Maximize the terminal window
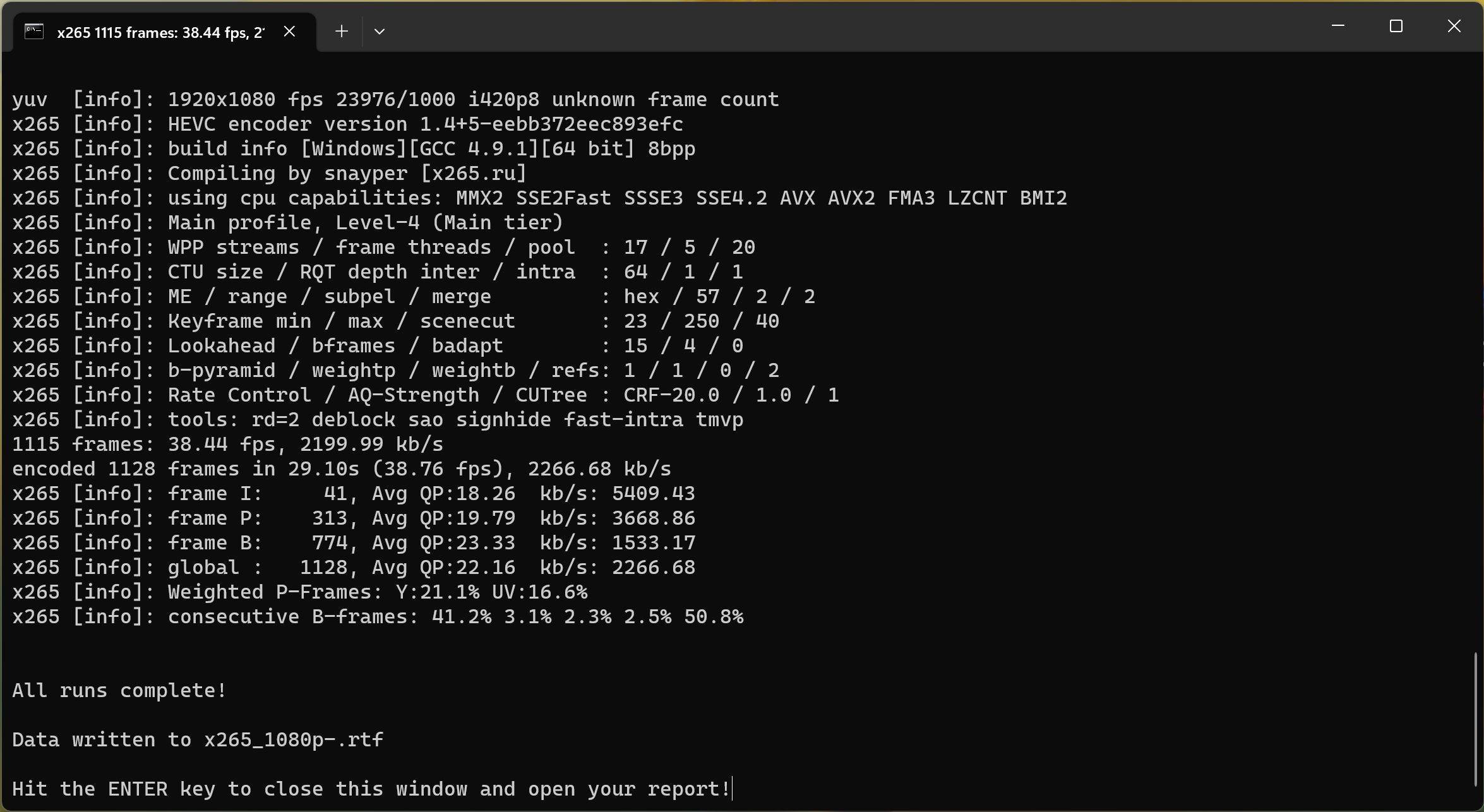 1396,26
